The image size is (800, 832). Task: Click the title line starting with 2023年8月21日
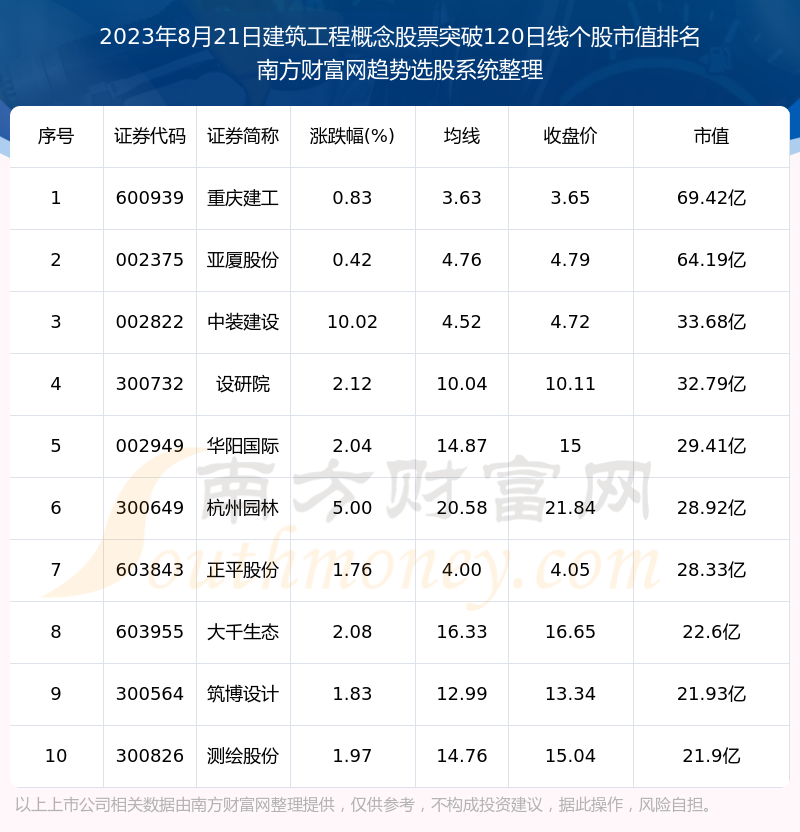(400, 37)
